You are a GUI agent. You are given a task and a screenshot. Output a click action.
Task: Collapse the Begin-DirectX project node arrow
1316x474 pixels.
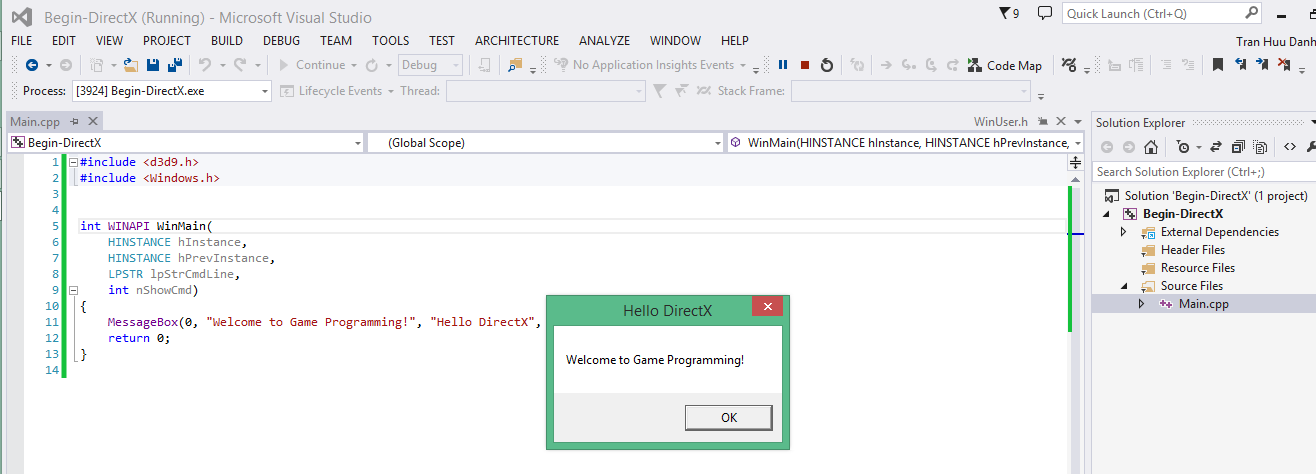click(x=1106, y=214)
